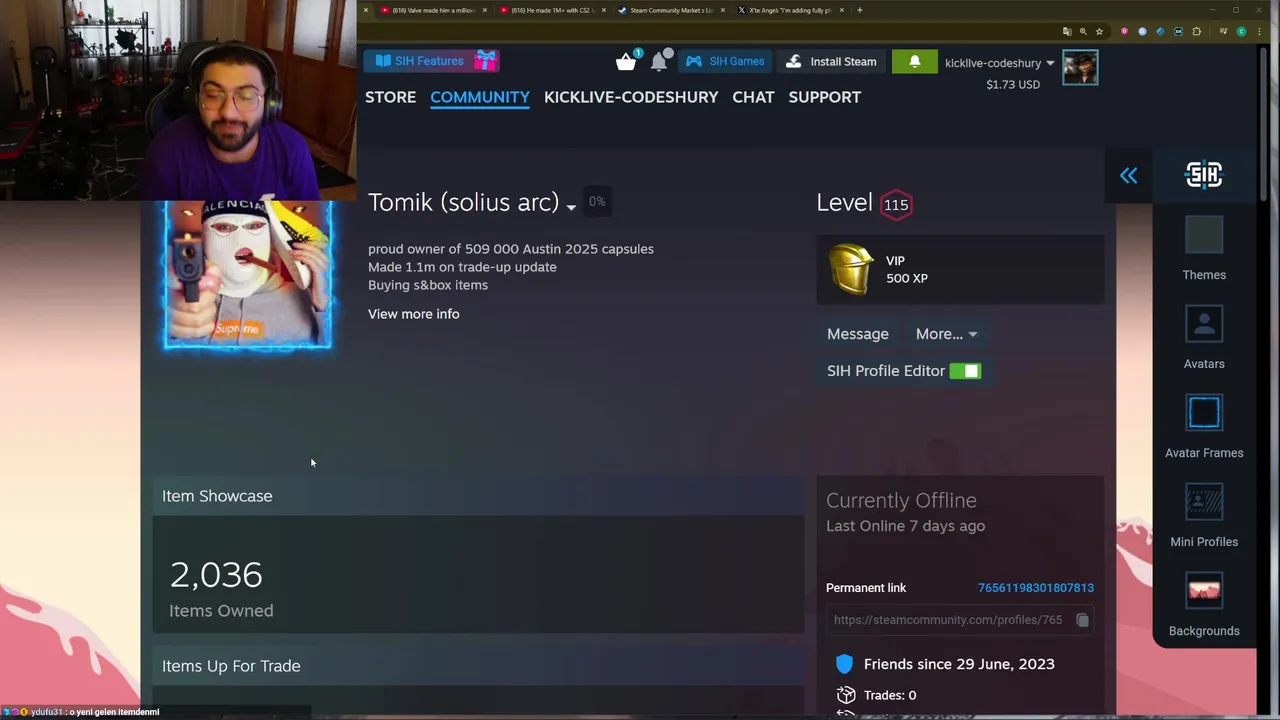Click the green notification bell button
Screen dimensions: 1280x720
(x=914, y=61)
